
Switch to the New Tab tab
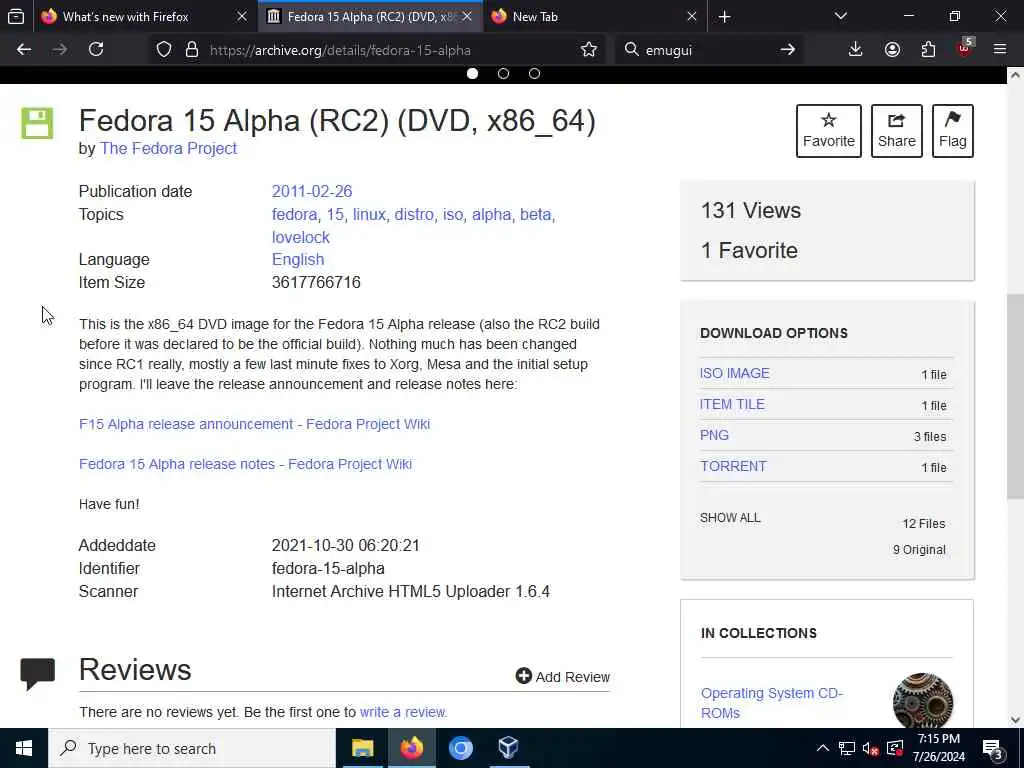[x=594, y=17]
